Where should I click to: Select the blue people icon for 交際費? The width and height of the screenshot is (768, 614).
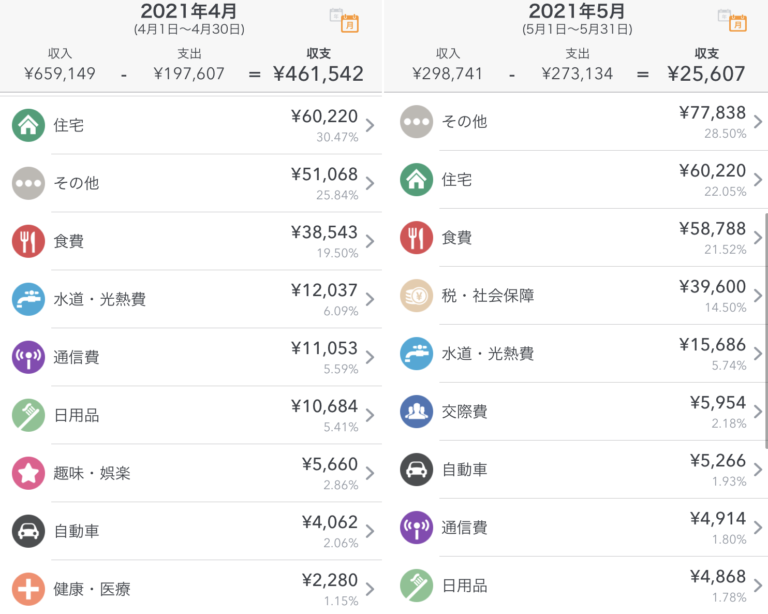tap(416, 411)
